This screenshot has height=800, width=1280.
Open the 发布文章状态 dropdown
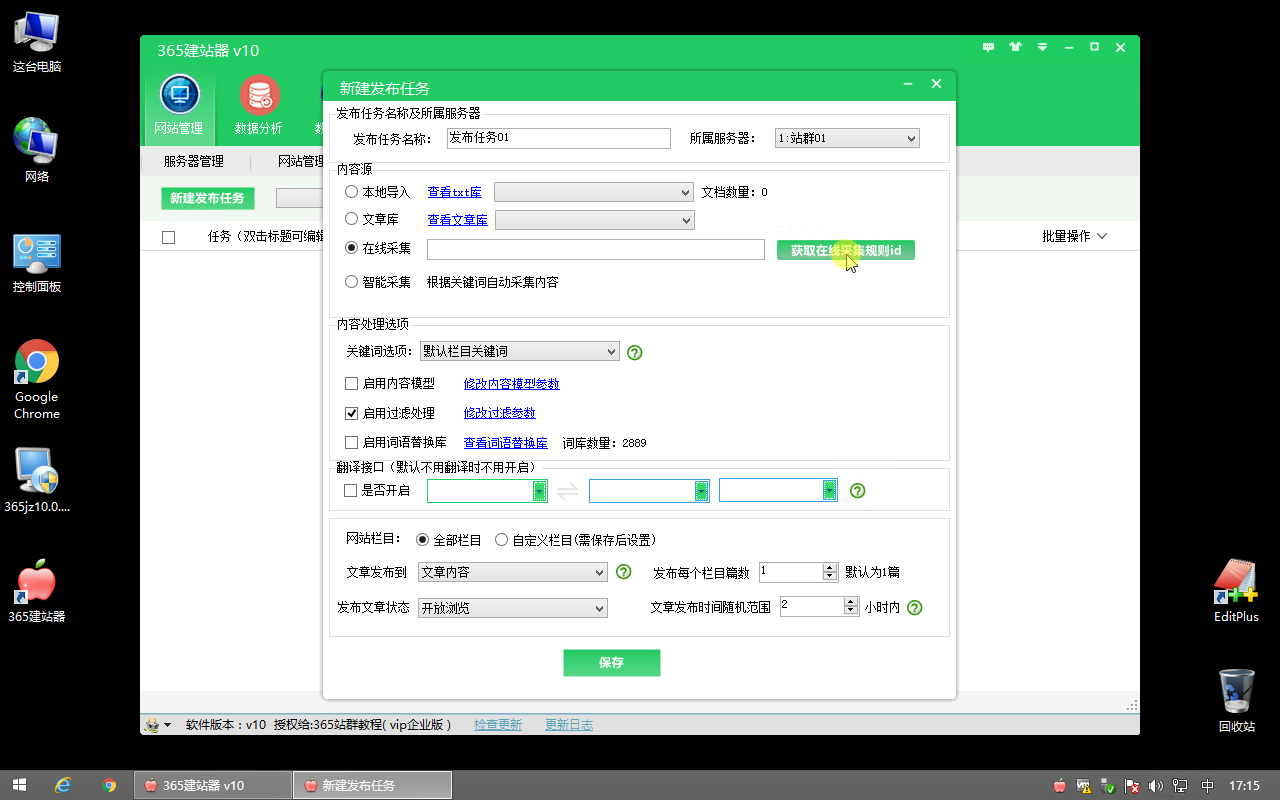(x=513, y=608)
